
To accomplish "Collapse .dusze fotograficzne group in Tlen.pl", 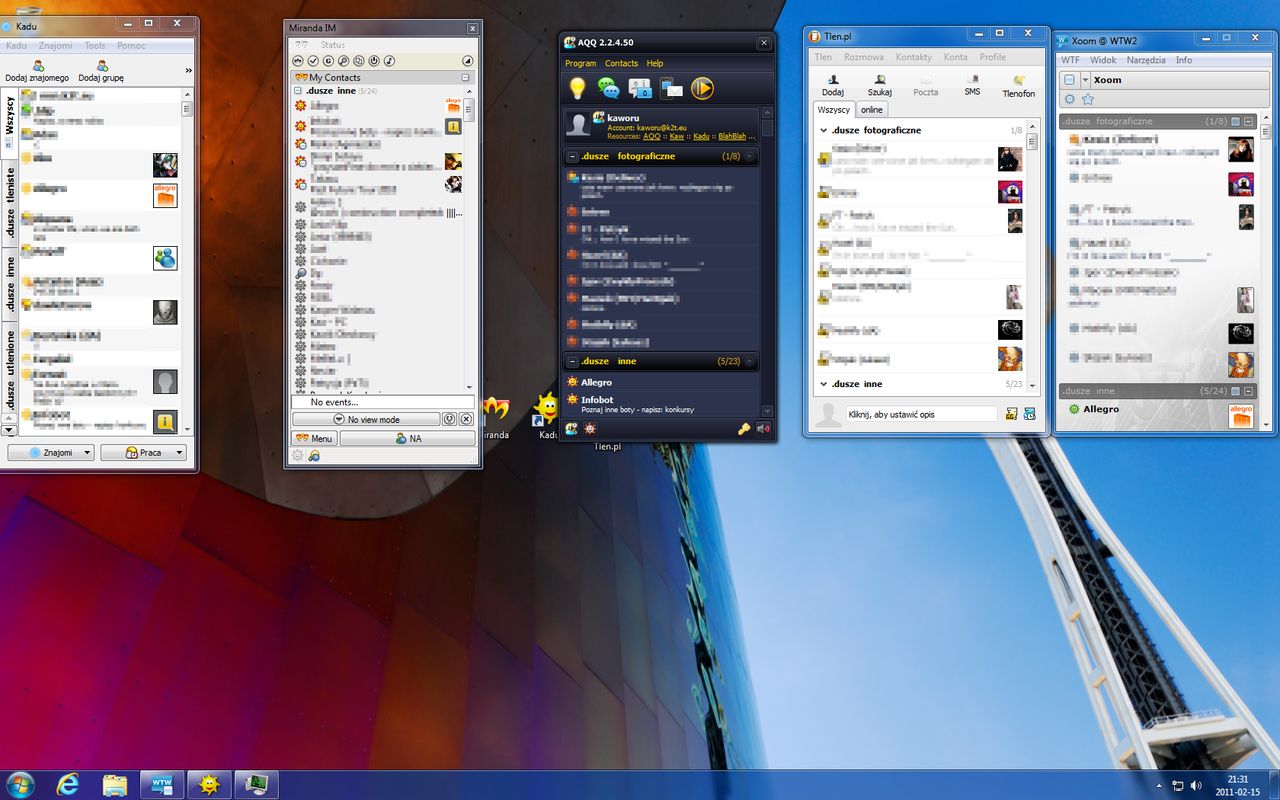I will 824,131.
